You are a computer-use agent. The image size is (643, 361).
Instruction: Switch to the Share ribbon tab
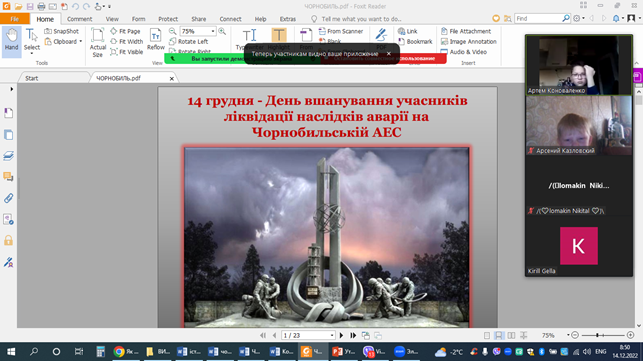coord(198,19)
